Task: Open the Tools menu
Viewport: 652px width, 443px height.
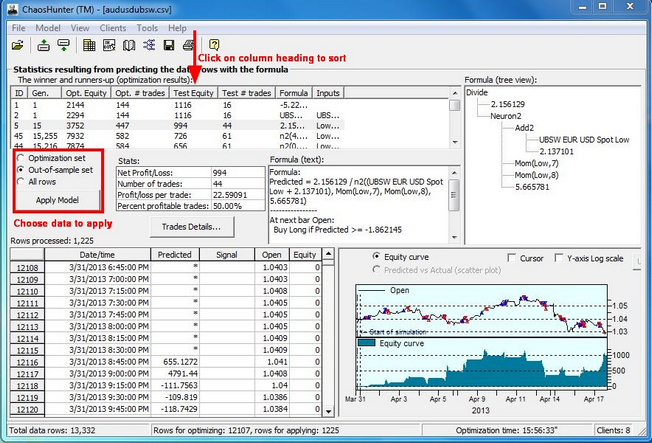Action: click(x=147, y=28)
